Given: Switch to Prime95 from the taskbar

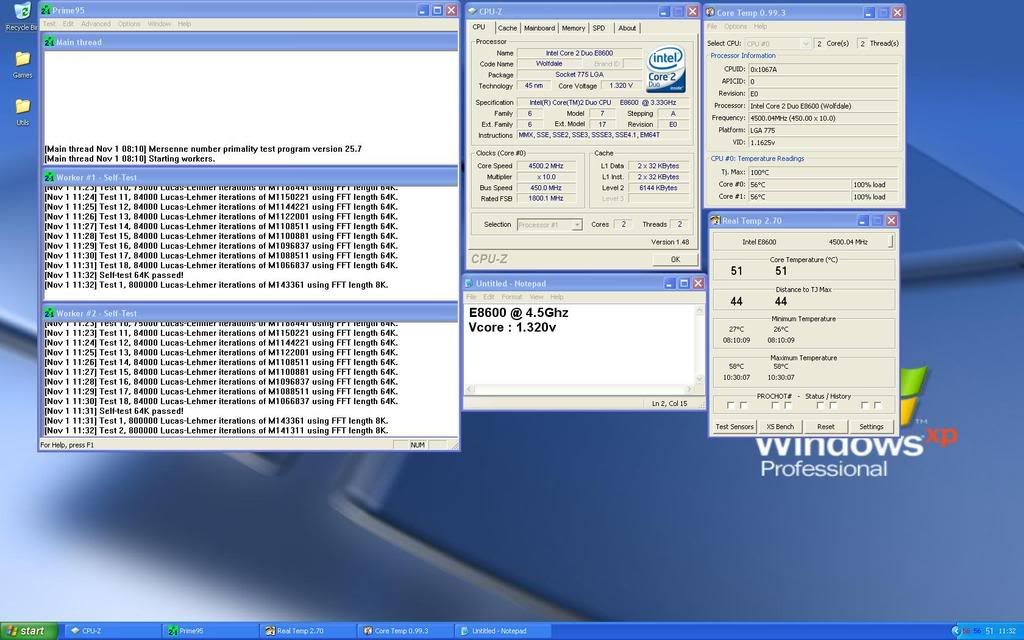Looking at the screenshot, I should [x=210, y=631].
